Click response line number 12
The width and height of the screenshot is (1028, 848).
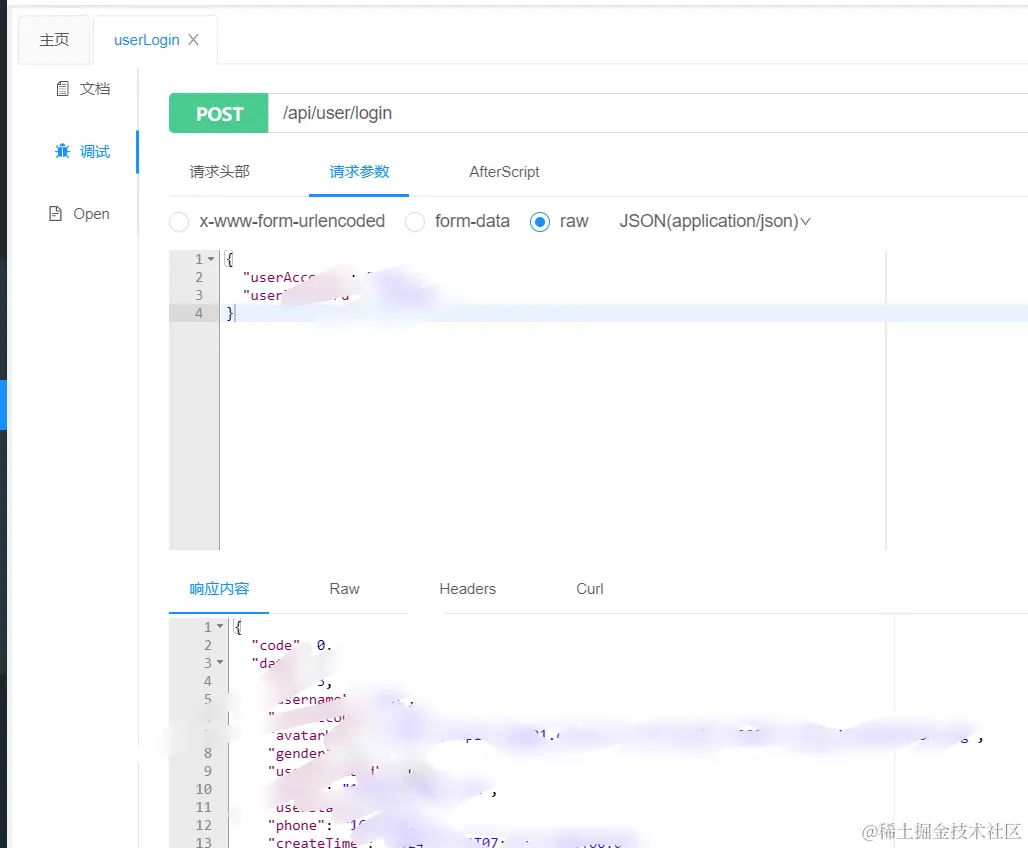tap(204, 825)
